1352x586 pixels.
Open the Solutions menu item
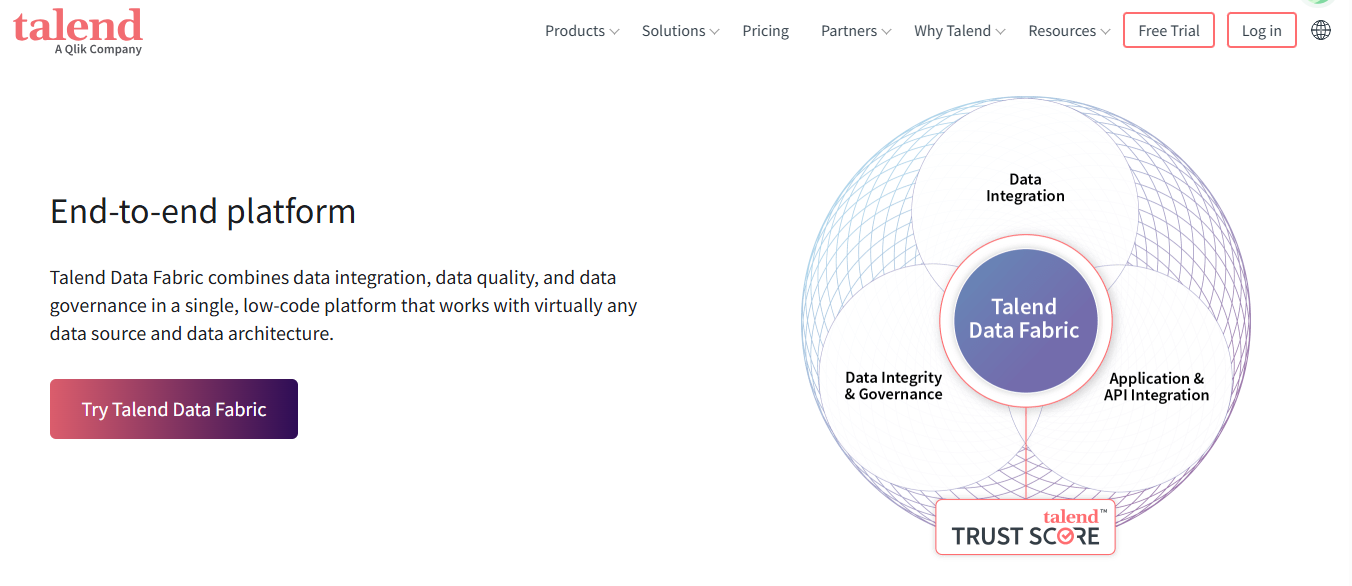674,31
